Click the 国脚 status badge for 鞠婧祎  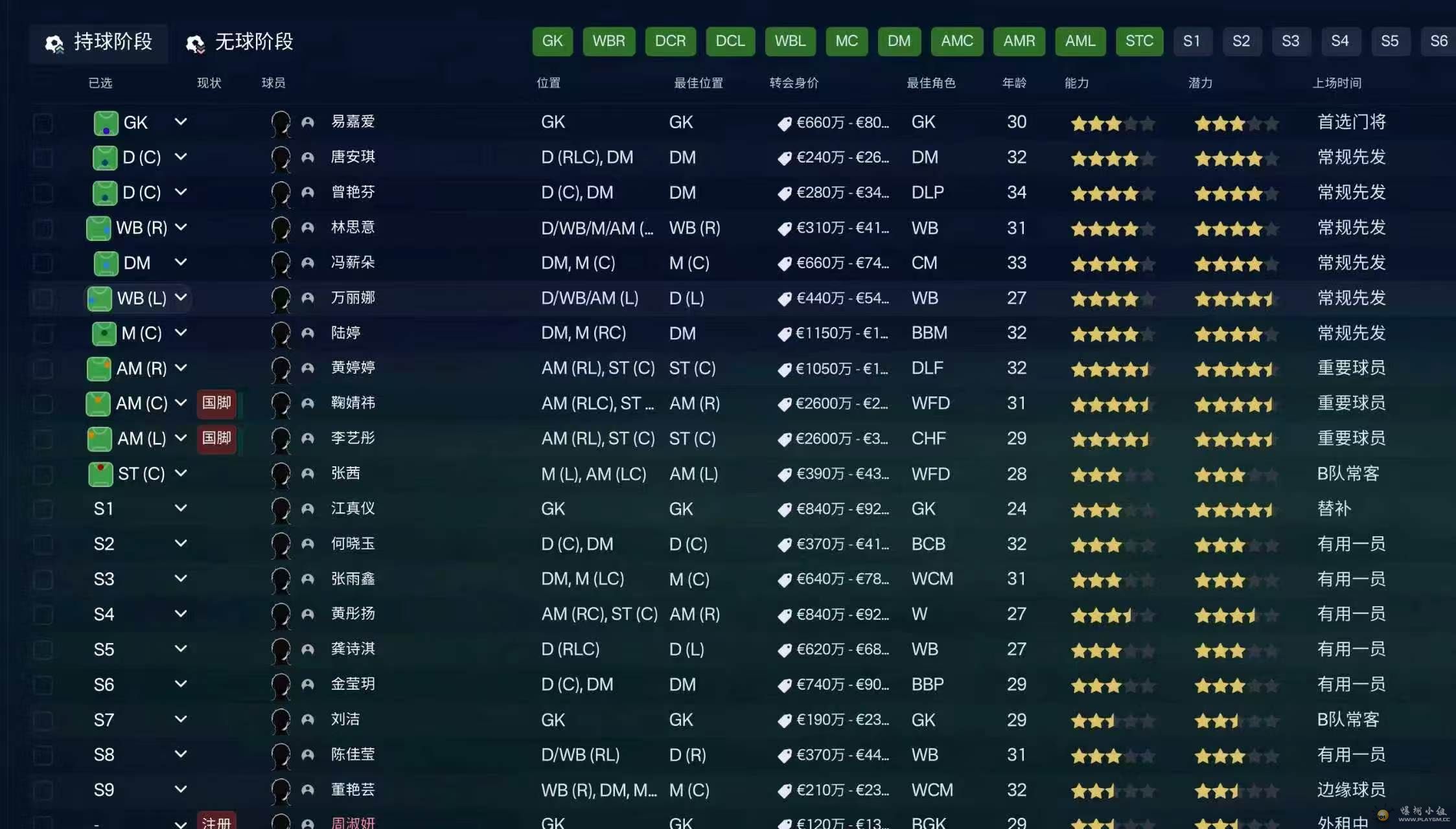216,403
